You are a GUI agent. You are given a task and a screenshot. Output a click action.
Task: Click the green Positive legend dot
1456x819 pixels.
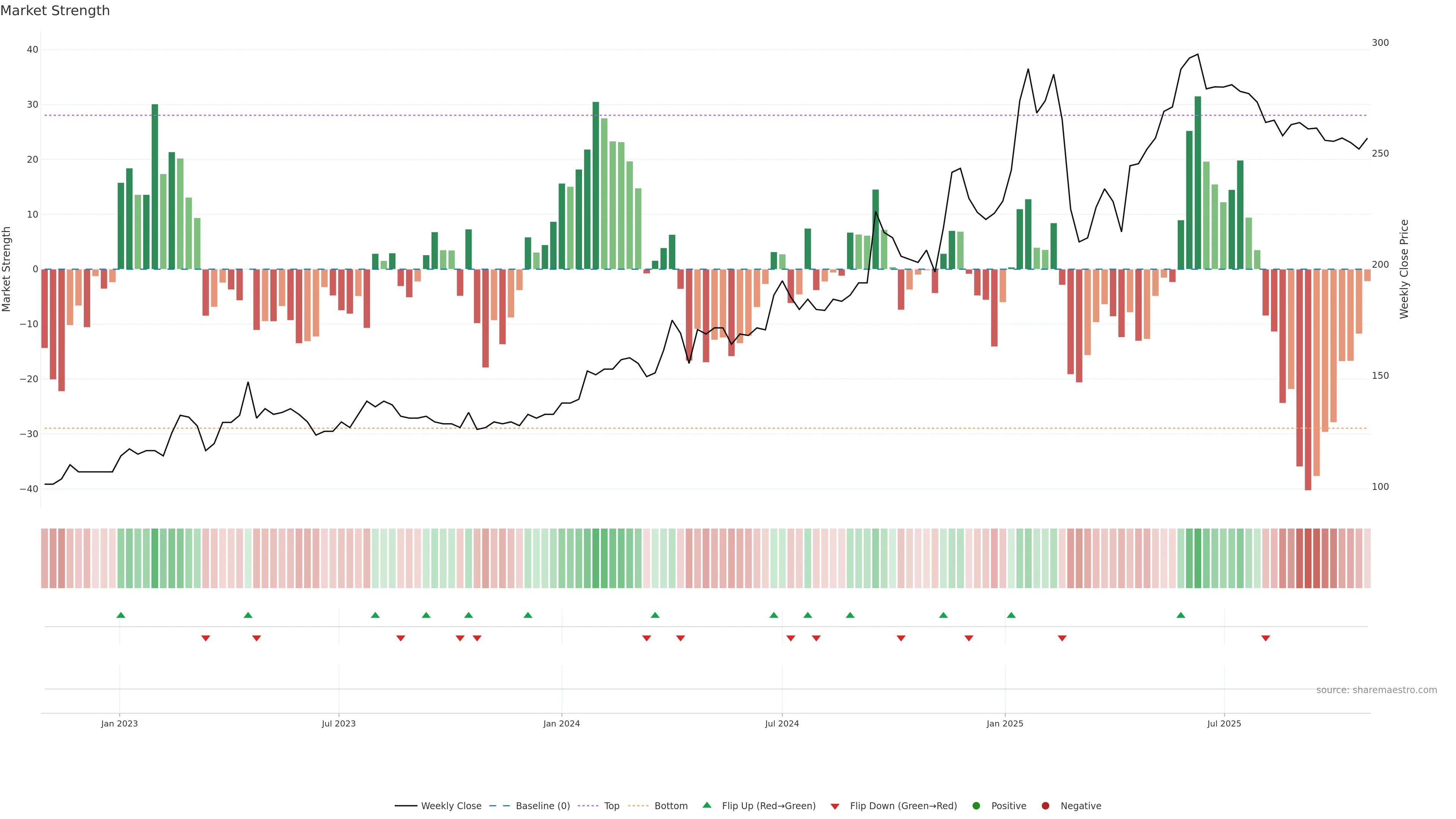976,806
